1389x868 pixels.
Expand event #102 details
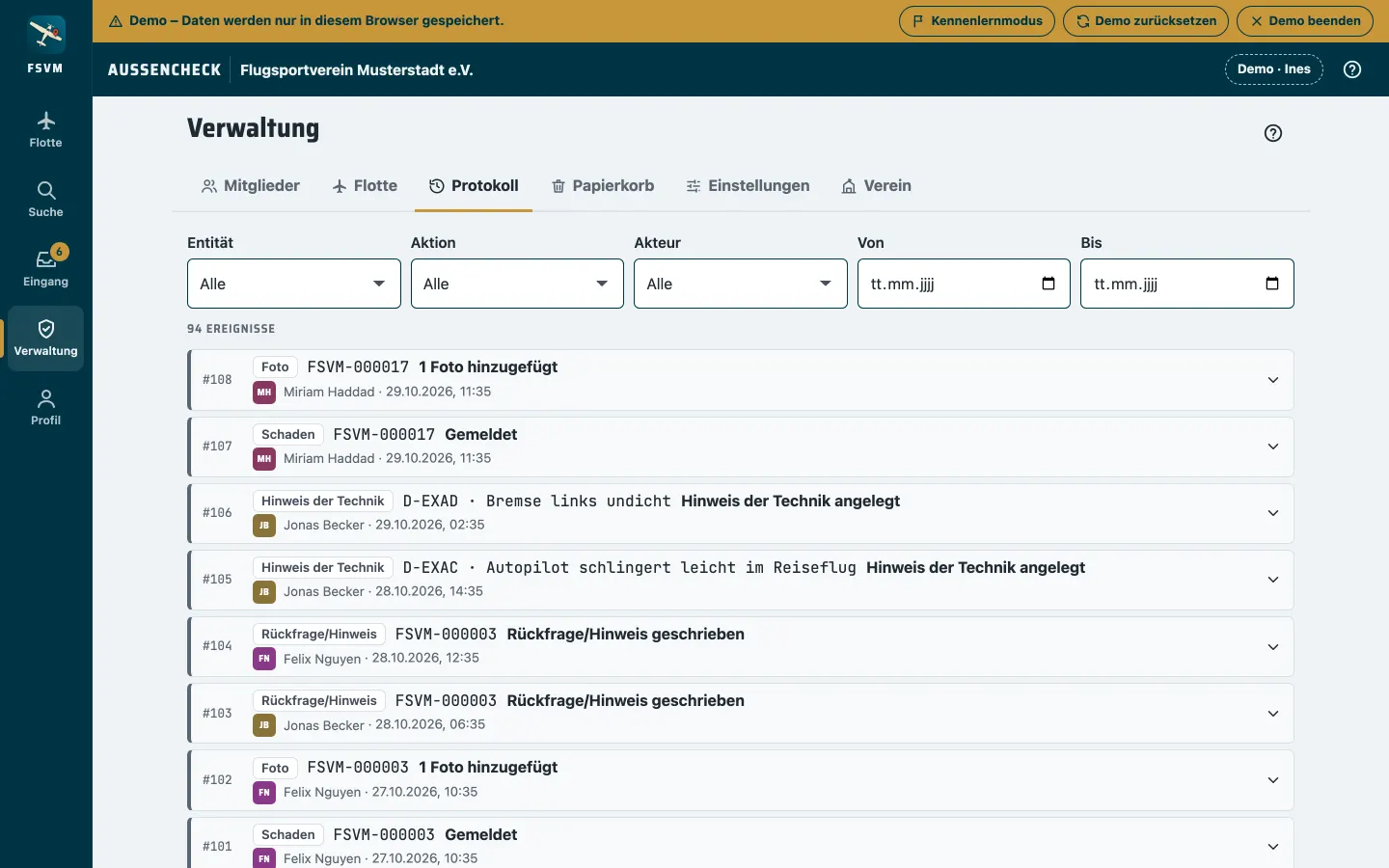click(1273, 780)
